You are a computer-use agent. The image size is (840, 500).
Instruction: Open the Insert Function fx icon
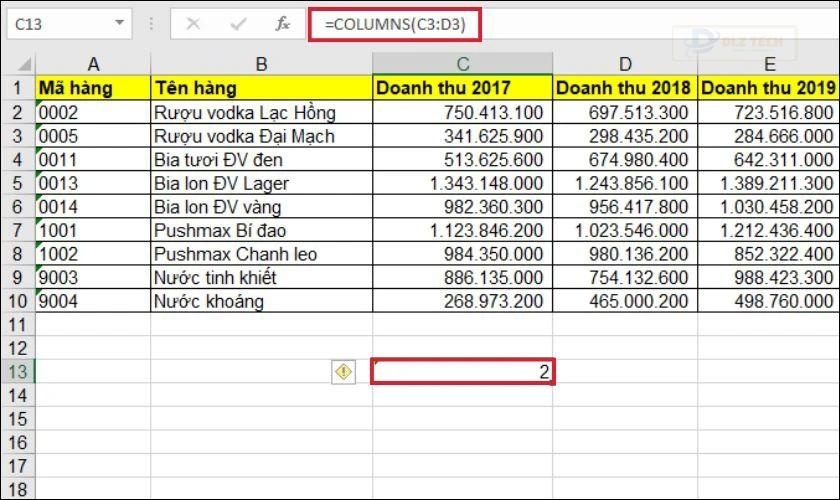pos(282,24)
